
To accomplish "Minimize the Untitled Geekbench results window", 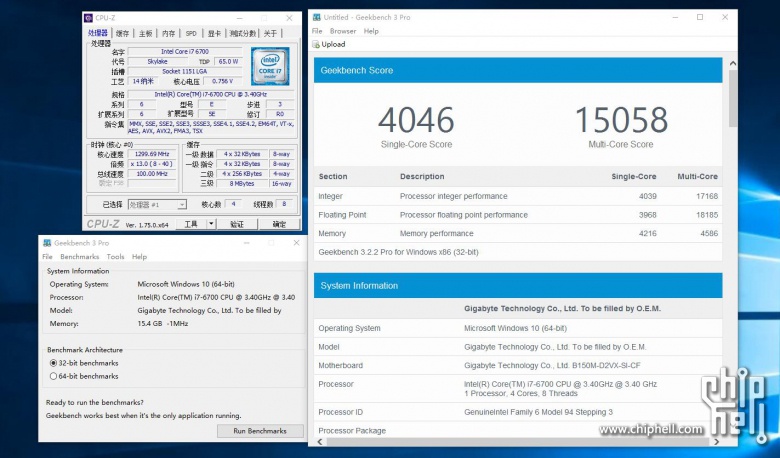I will click(x=676, y=17).
